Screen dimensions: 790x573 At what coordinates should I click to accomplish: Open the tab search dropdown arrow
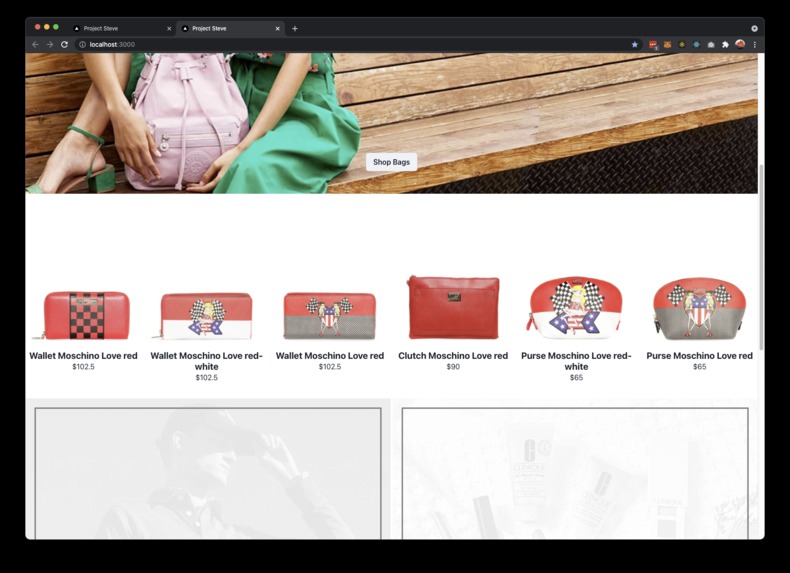pos(754,28)
